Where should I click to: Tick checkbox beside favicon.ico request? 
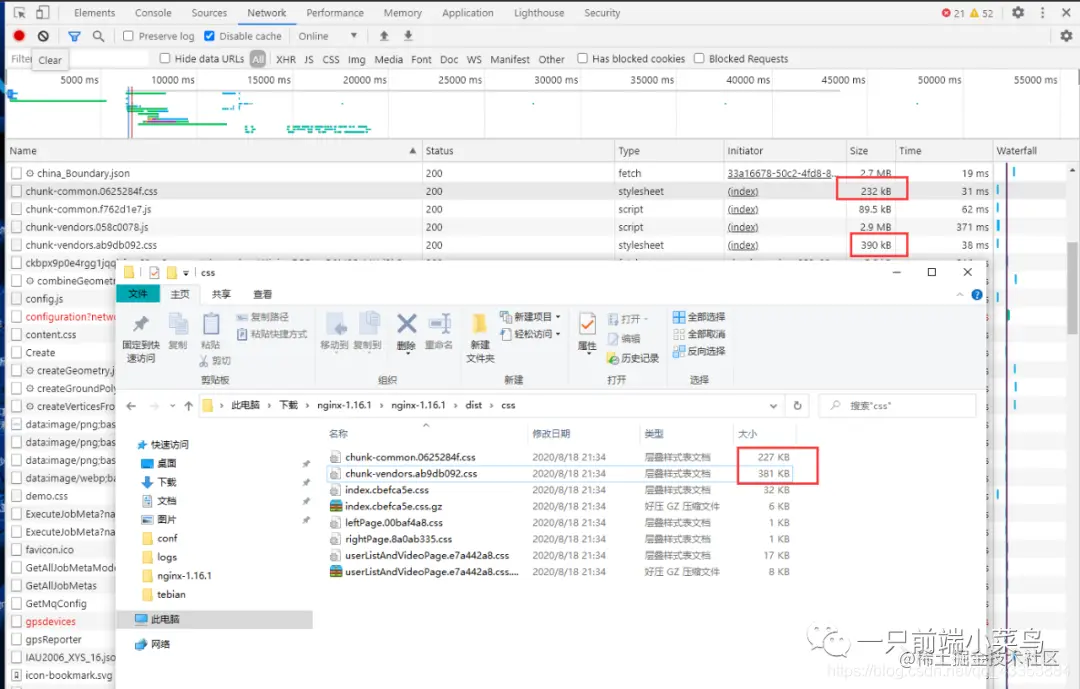(x=17, y=549)
